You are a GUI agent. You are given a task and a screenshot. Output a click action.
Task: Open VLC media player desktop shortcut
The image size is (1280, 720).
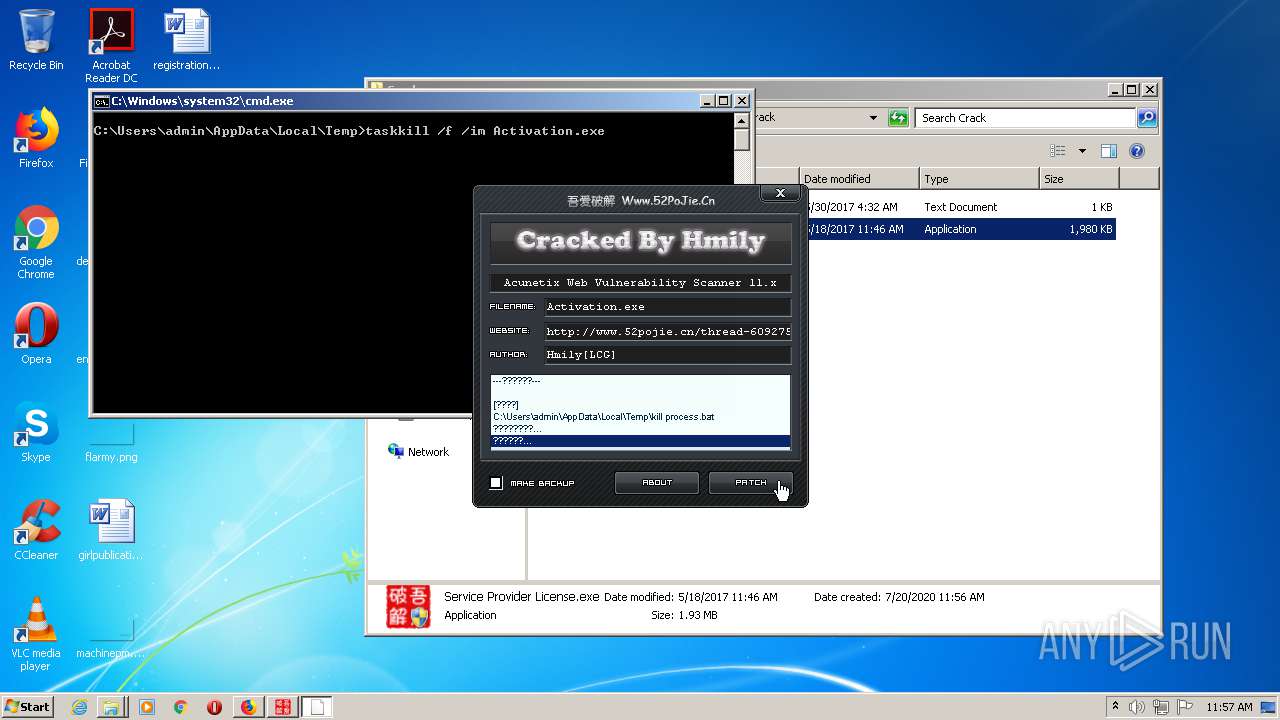point(36,634)
